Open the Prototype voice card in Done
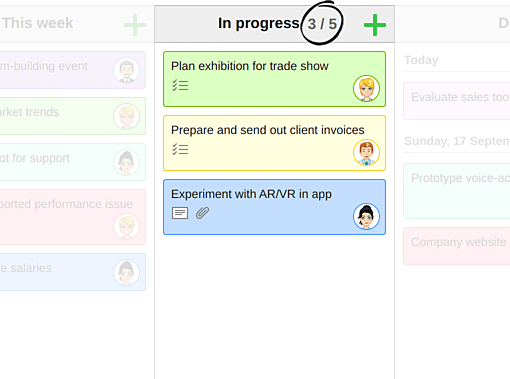Viewport: 510px width, 379px height. pyautogui.click(x=457, y=191)
